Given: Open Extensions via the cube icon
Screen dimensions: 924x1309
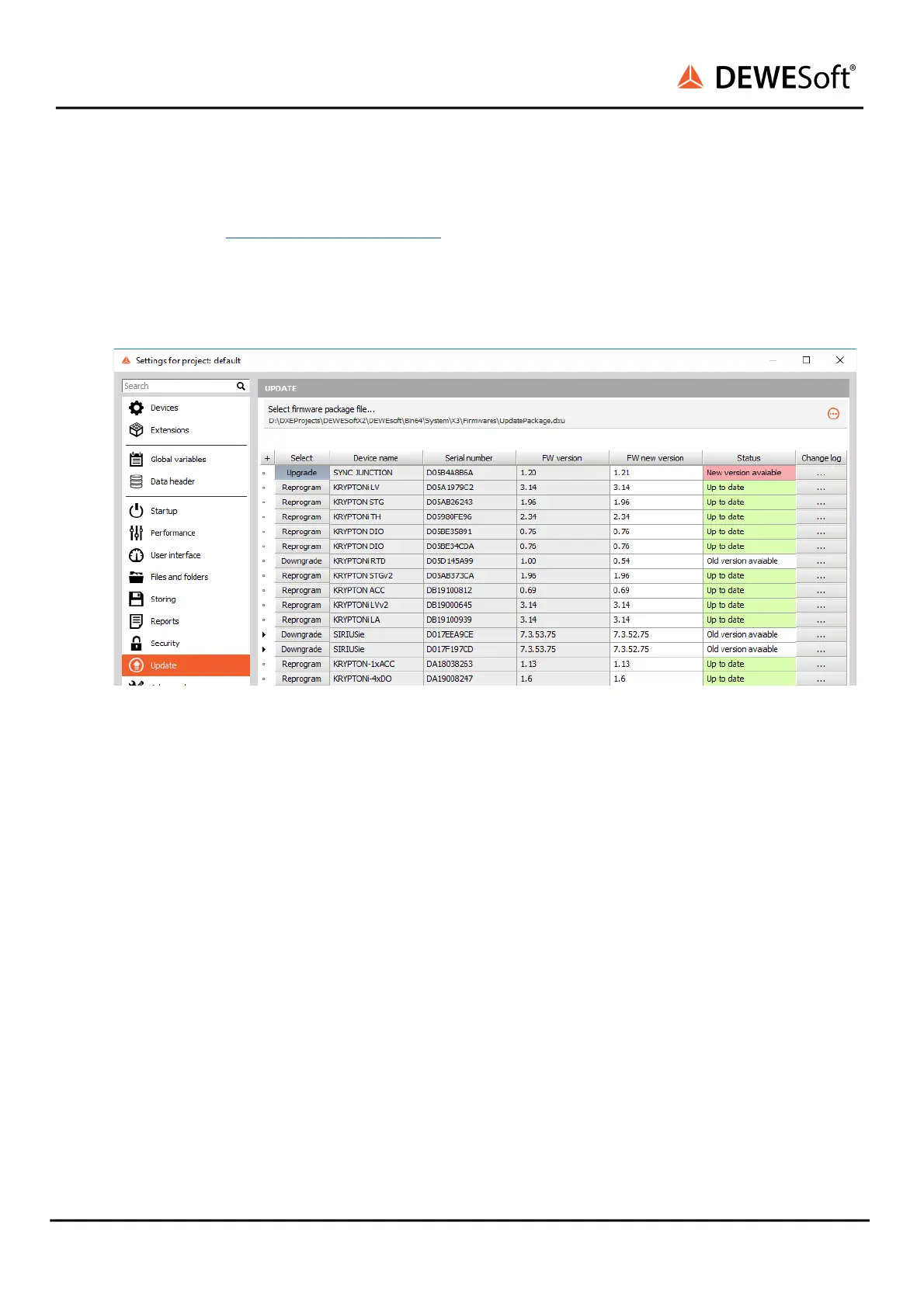Looking at the screenshot, I should tap(137, 429).
